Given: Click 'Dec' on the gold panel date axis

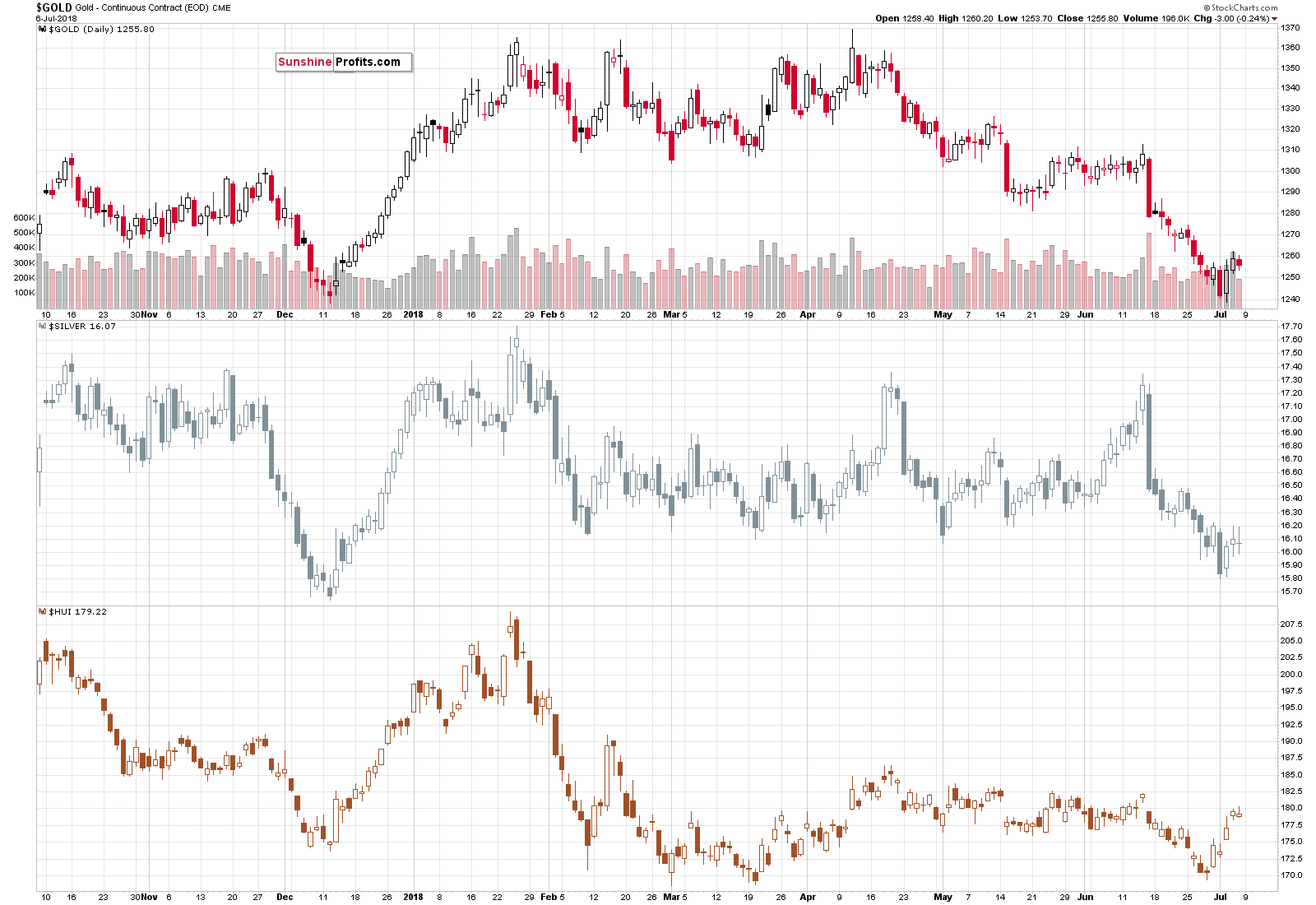Looking at the screenshot, I should point(285,314).
